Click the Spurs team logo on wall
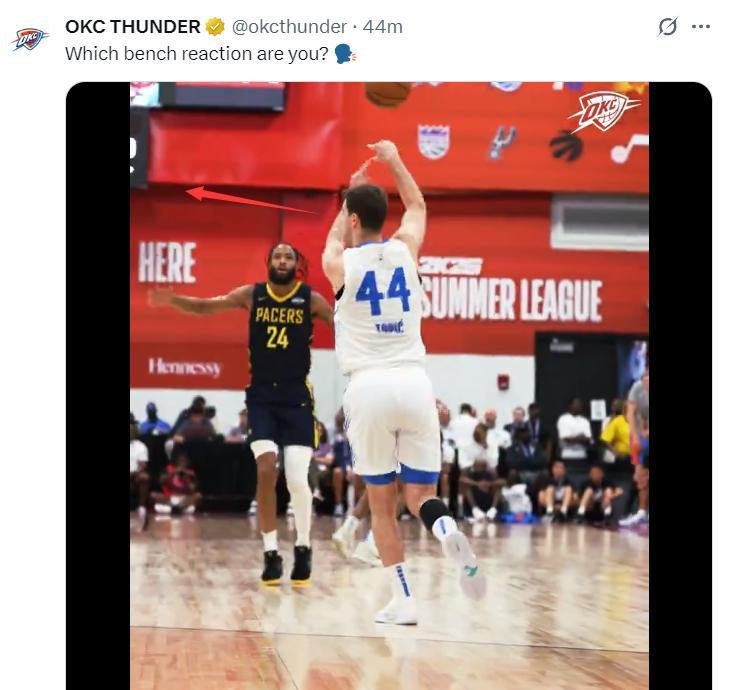The width and height of the screenshot is (731, 690). pos(501,142)
